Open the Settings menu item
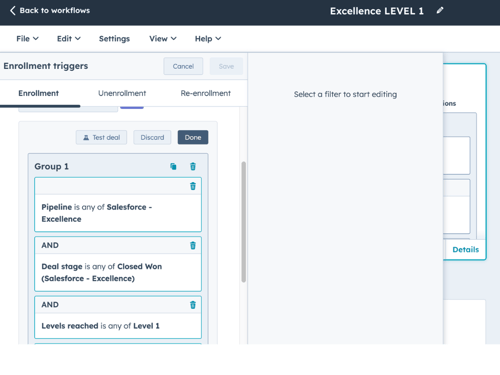500x375 pixels. pos(114,39)
